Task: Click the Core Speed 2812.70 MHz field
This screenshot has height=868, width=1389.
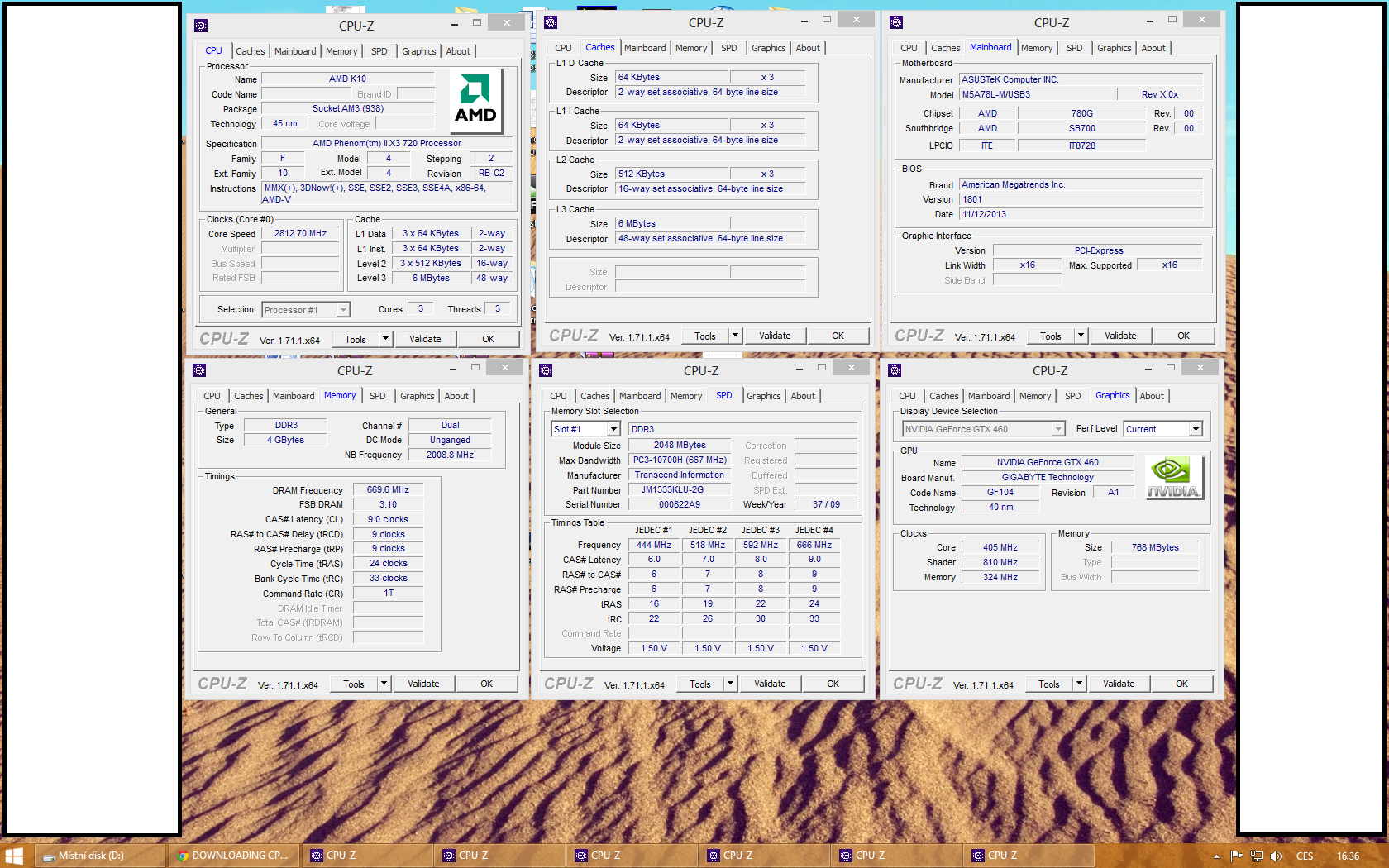Action: (x=300, y=234)
